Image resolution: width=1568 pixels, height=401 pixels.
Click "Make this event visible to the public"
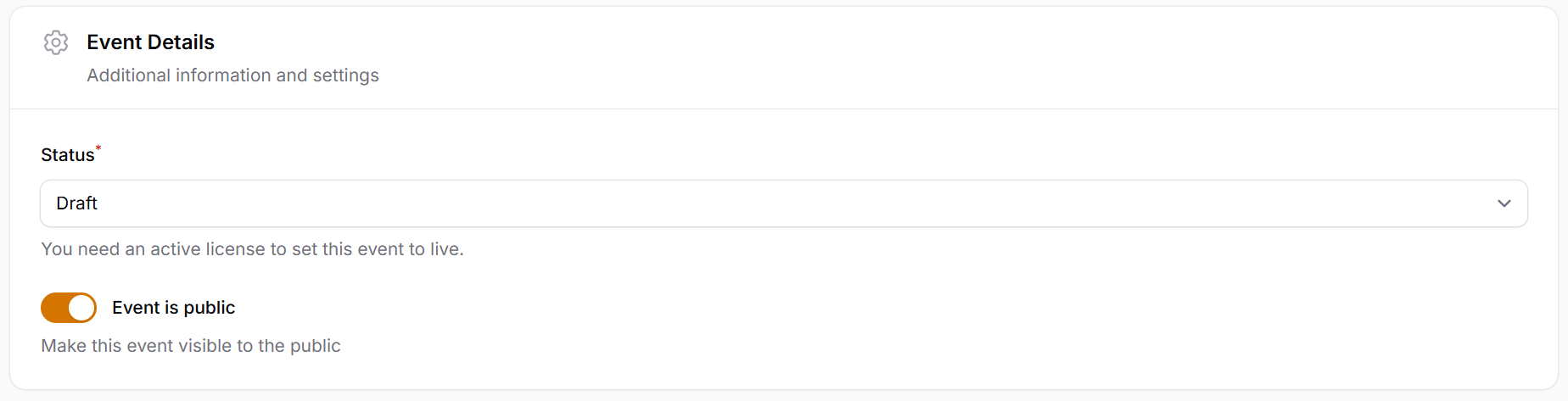tap(191, 346)
